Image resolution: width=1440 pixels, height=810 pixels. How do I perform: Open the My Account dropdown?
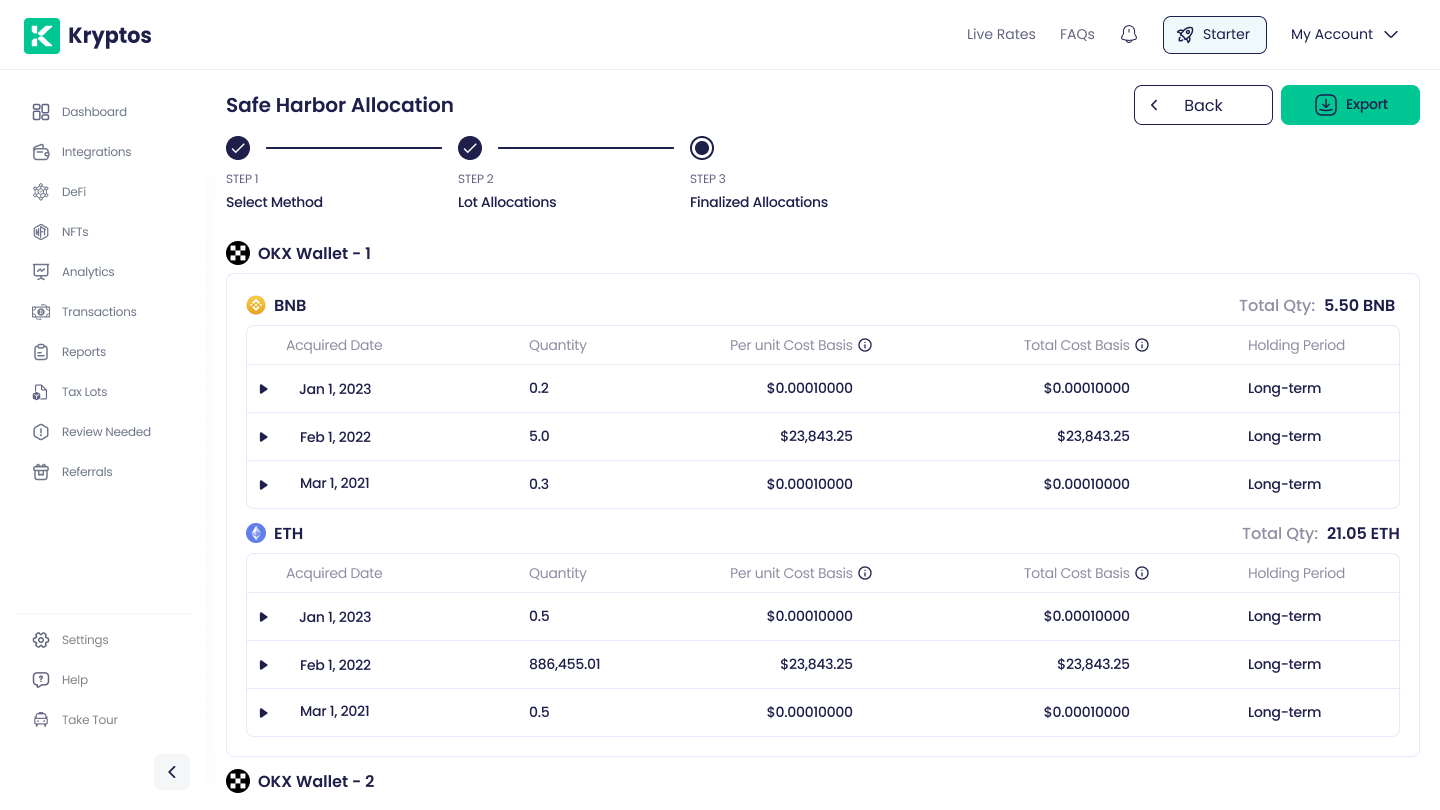point(1344,34)
